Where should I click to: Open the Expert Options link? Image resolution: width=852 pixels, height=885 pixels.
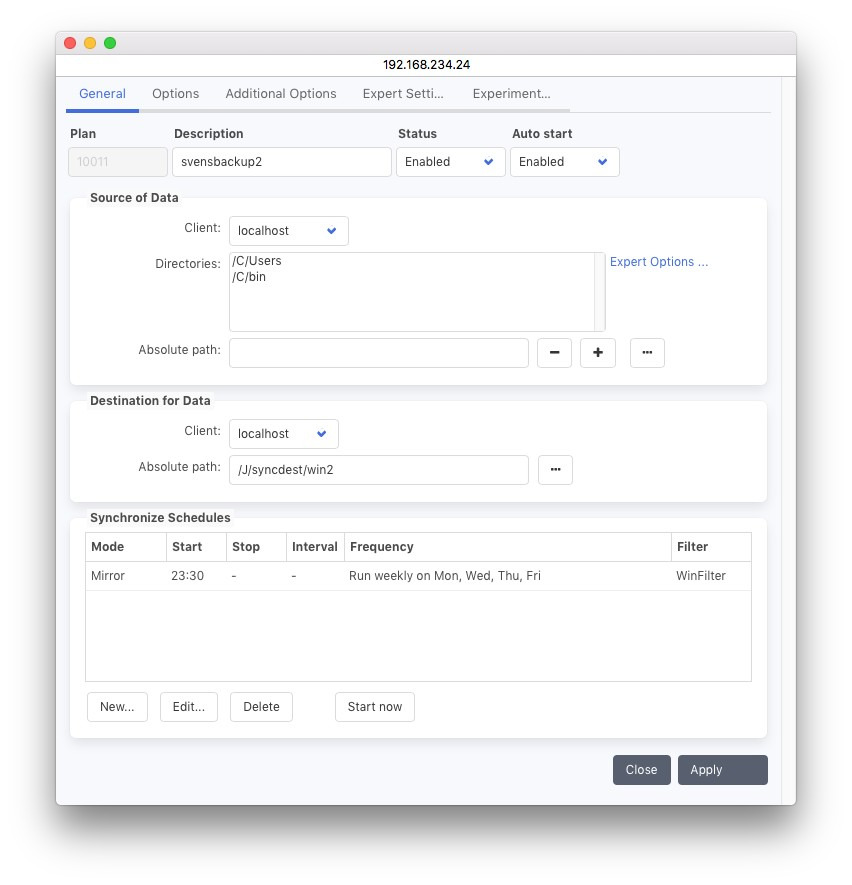(658, 262)
